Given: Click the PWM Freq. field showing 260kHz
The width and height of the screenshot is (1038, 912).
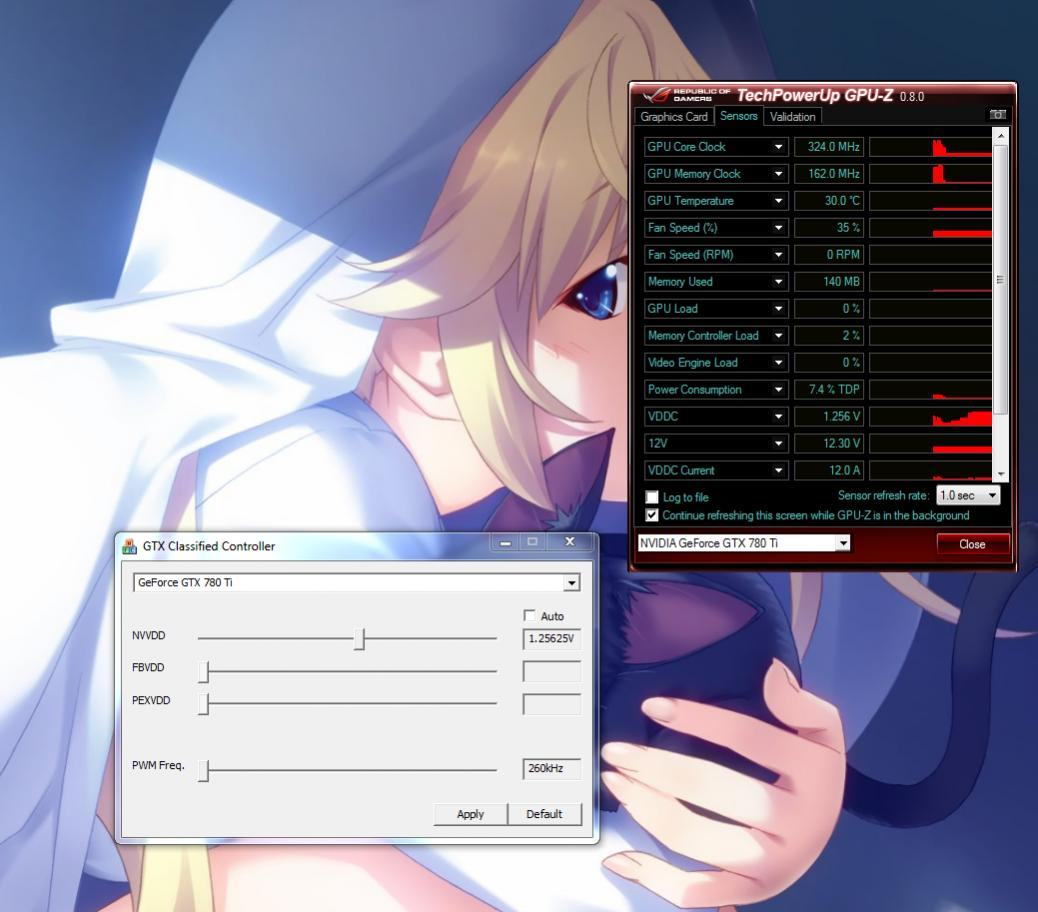Looking at the screenshot, I should point(551,768).
